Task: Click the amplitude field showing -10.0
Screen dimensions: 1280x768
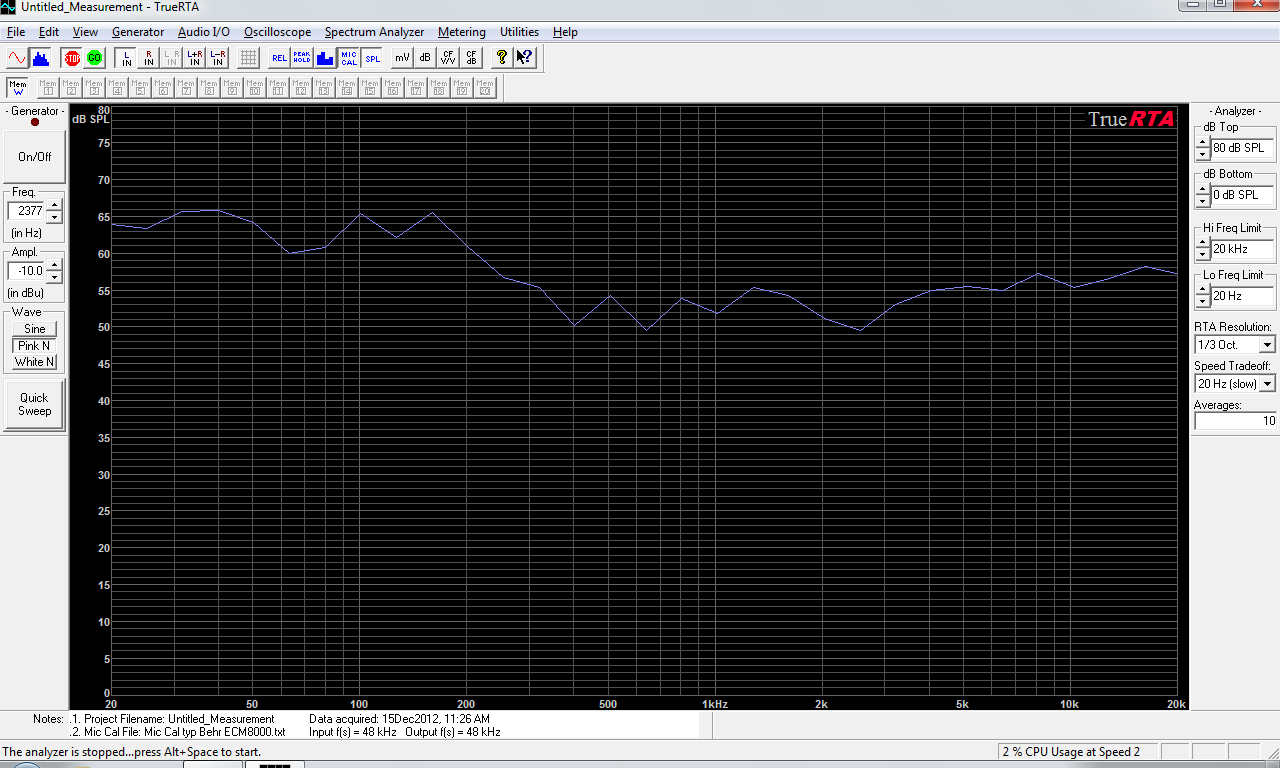Action: click(27, 271)
